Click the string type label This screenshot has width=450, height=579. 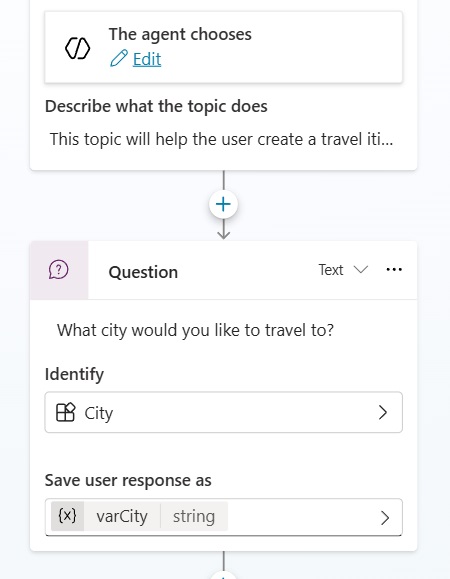point(194,516)
